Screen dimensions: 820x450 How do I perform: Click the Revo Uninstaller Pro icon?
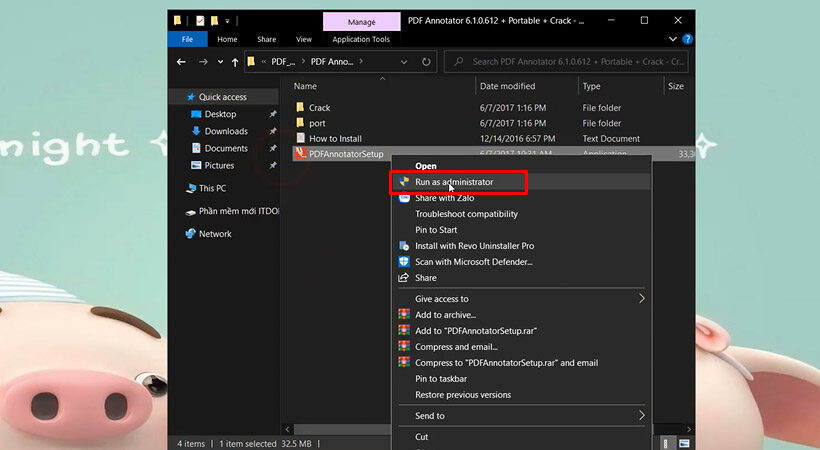click(404, 246)
